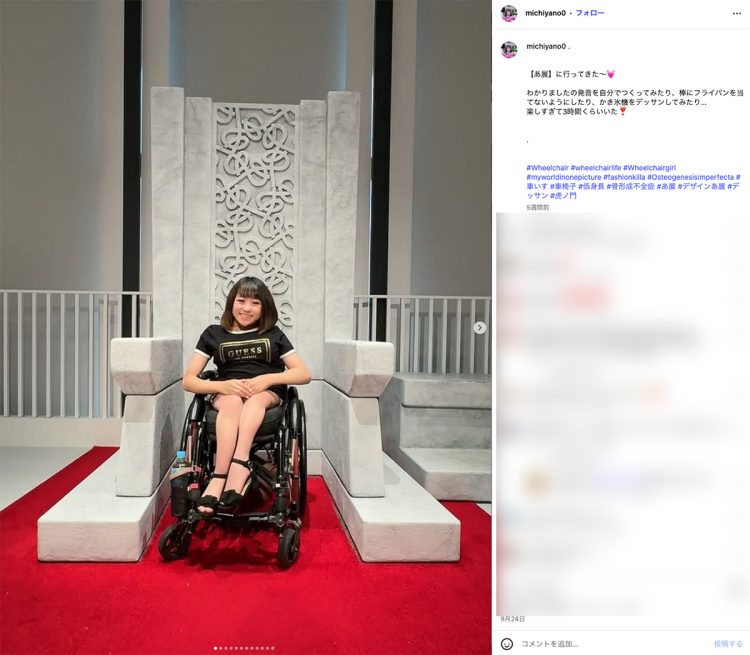
Task: Click michiyano0 username in post header
Action: point(545,13)
